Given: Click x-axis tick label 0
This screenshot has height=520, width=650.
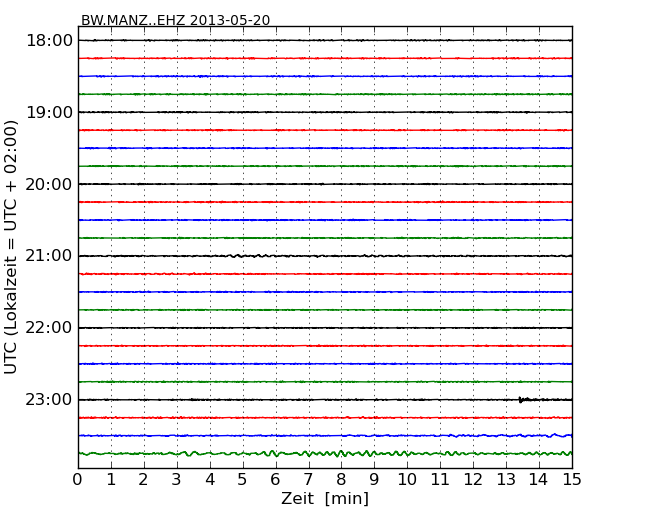Looking at the screenshot, I should coord(78,480).
